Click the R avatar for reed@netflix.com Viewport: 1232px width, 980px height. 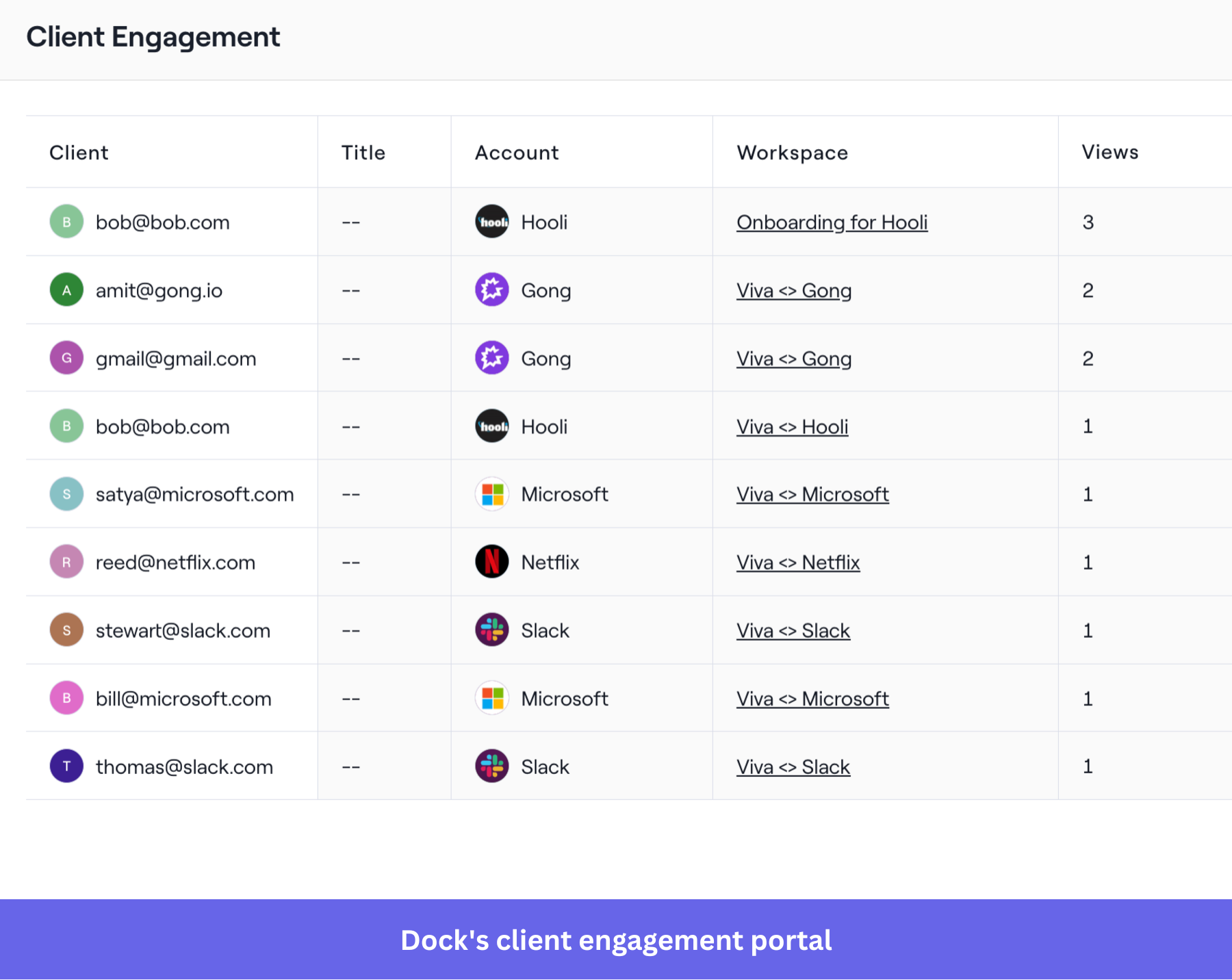point(66,562)
